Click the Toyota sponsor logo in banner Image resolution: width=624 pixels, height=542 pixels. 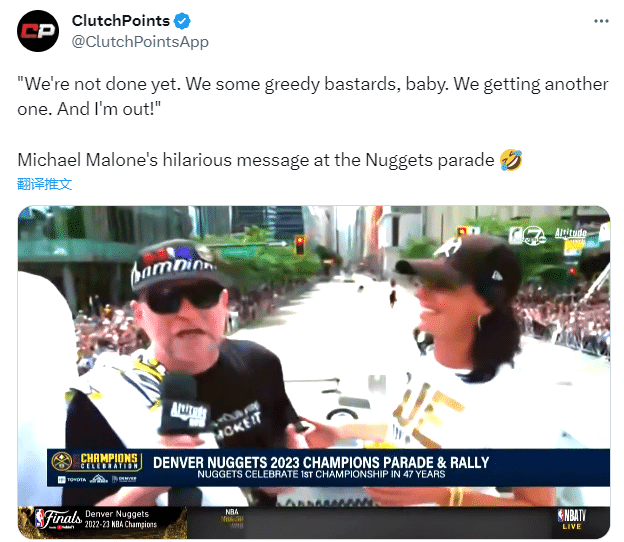72,480
